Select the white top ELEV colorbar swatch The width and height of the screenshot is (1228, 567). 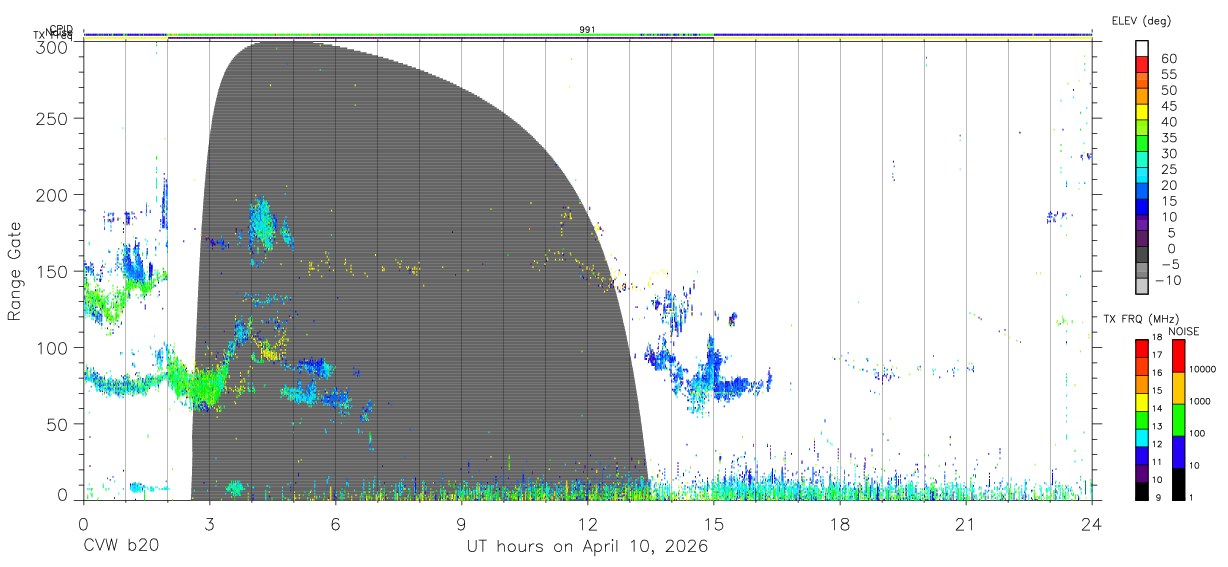[1143, 49]
